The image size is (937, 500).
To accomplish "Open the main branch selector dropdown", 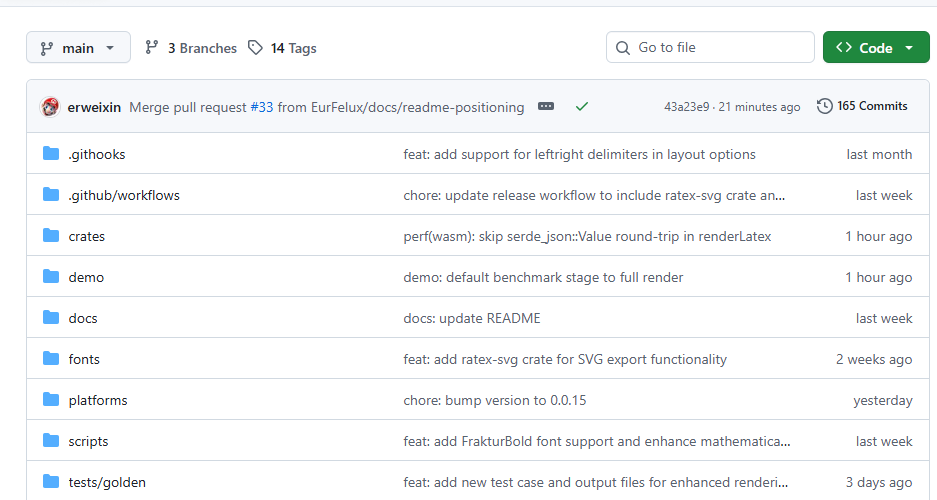I will pos(78,48).
